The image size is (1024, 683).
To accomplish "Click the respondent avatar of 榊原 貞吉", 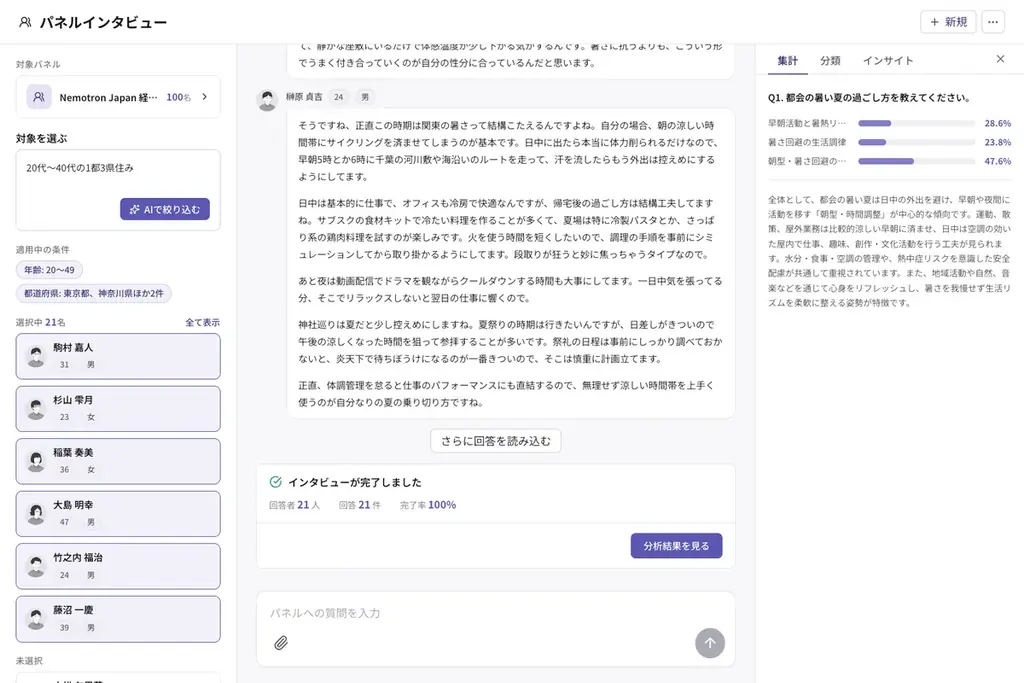I will (267, 100).
